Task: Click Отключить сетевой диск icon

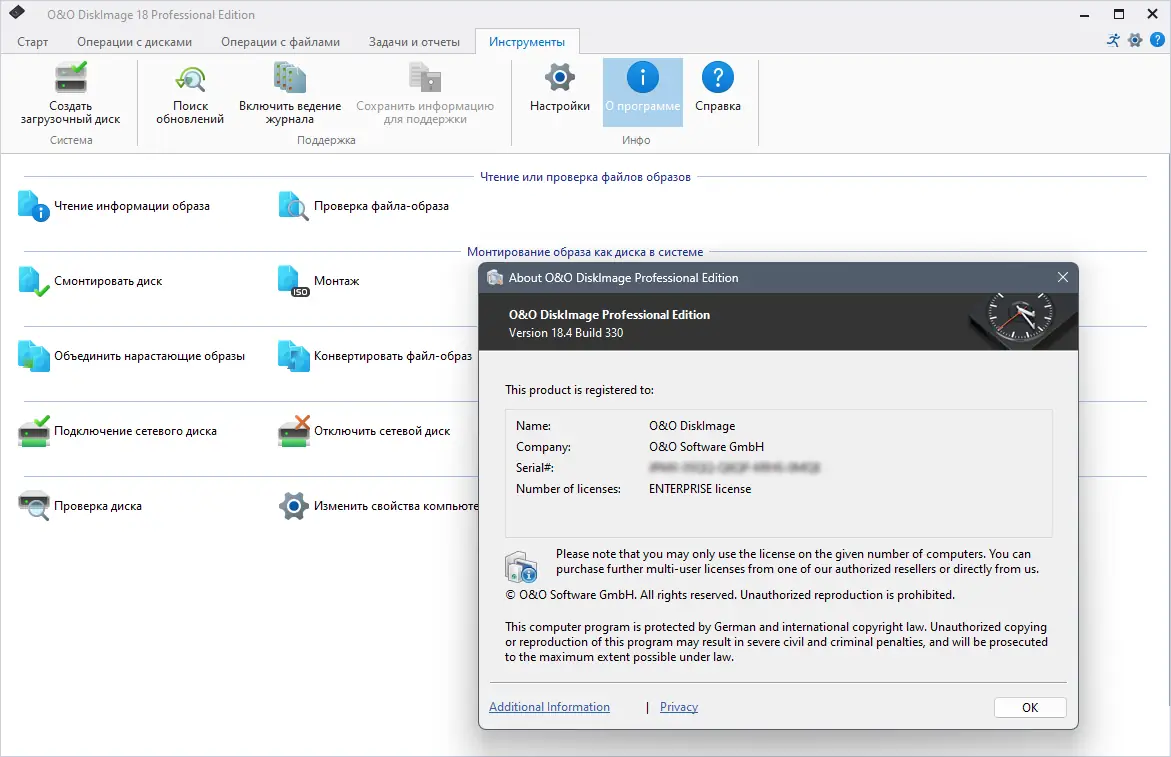Action: click(293, 431)
